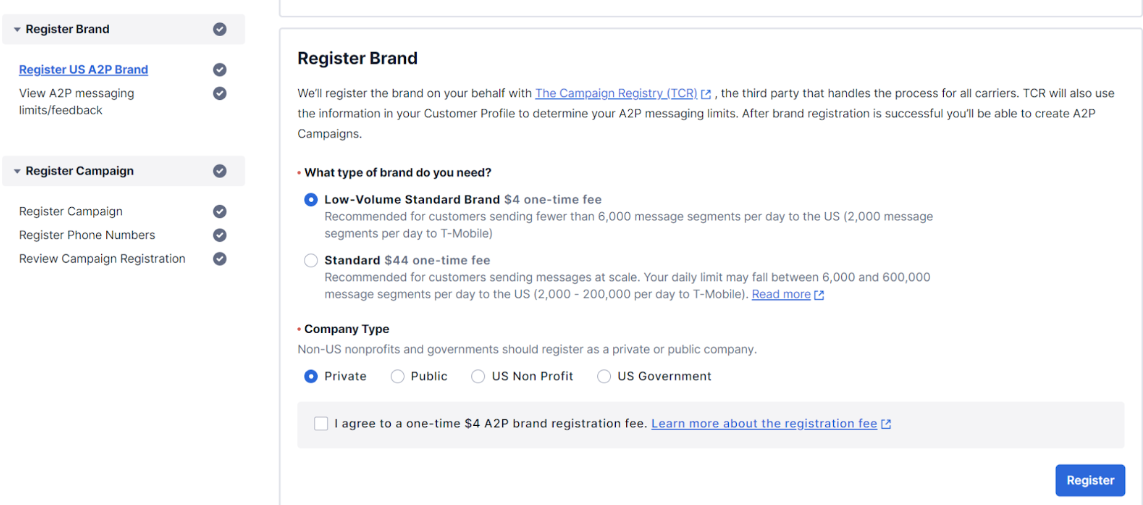Image resolution: width=1143 pixels, height=505 pixels.
Task: Click checkmark icon beside View A2P messaging limits/feedback
Action: pos(219,93)
